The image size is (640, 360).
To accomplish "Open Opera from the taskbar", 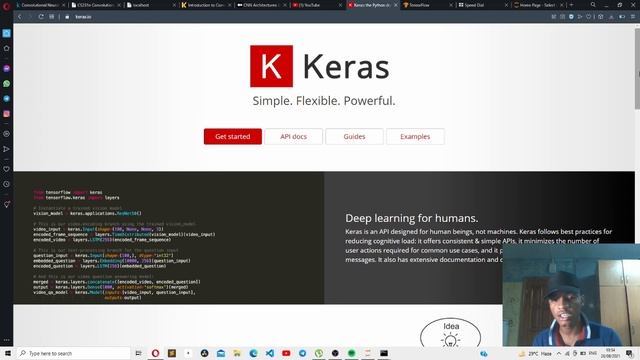I will point(155,353).
